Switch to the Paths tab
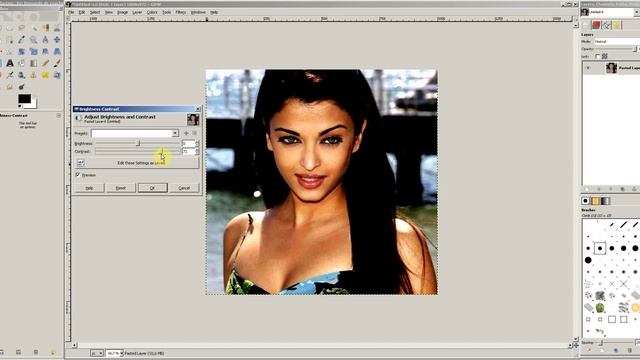 607,25
